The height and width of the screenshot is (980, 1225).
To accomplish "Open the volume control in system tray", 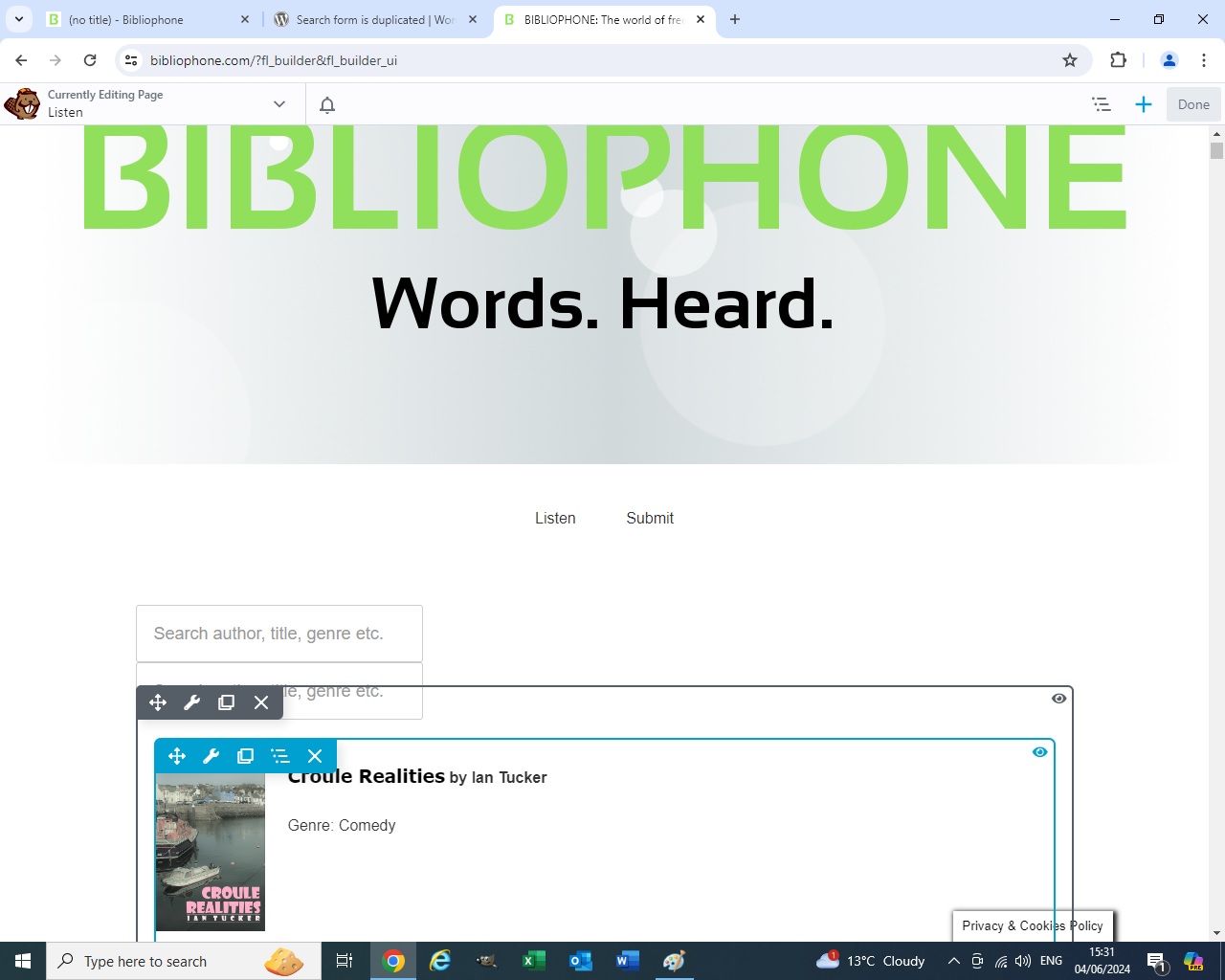I will 1023,961.
